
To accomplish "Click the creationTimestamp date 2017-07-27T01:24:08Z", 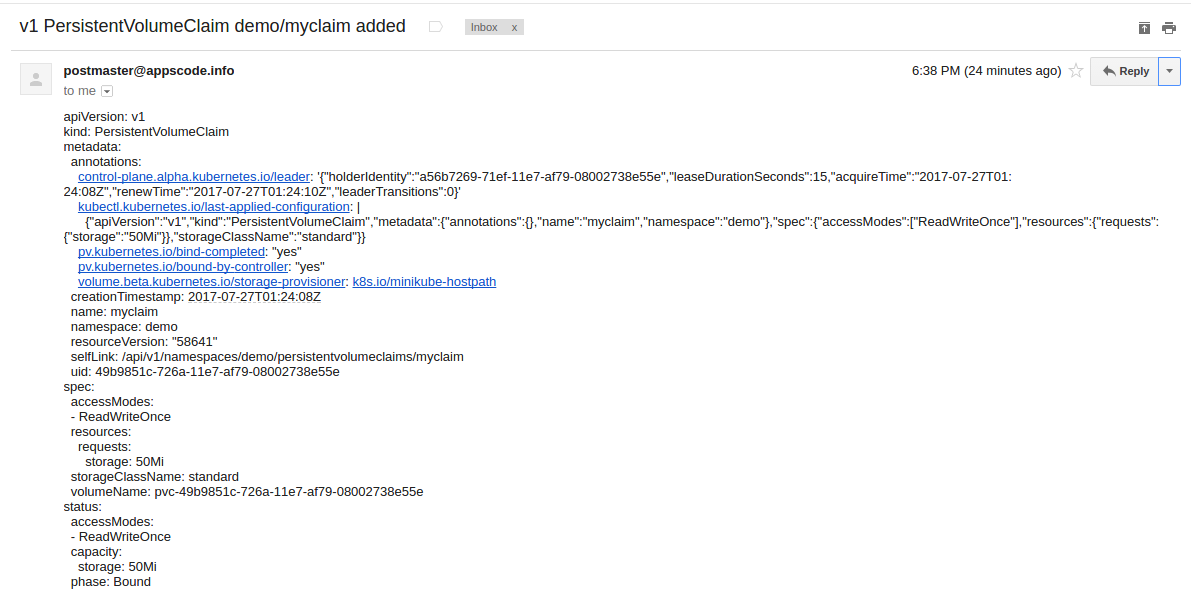I will tap(254, 297).
